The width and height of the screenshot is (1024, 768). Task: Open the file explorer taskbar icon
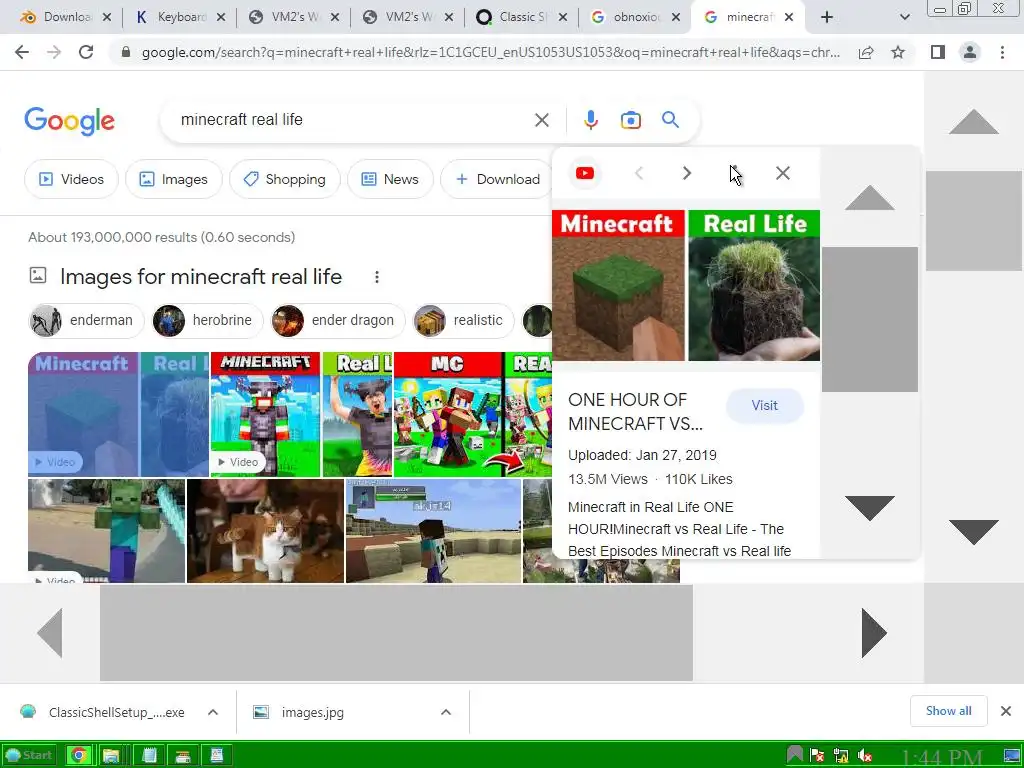coord(112,756)
